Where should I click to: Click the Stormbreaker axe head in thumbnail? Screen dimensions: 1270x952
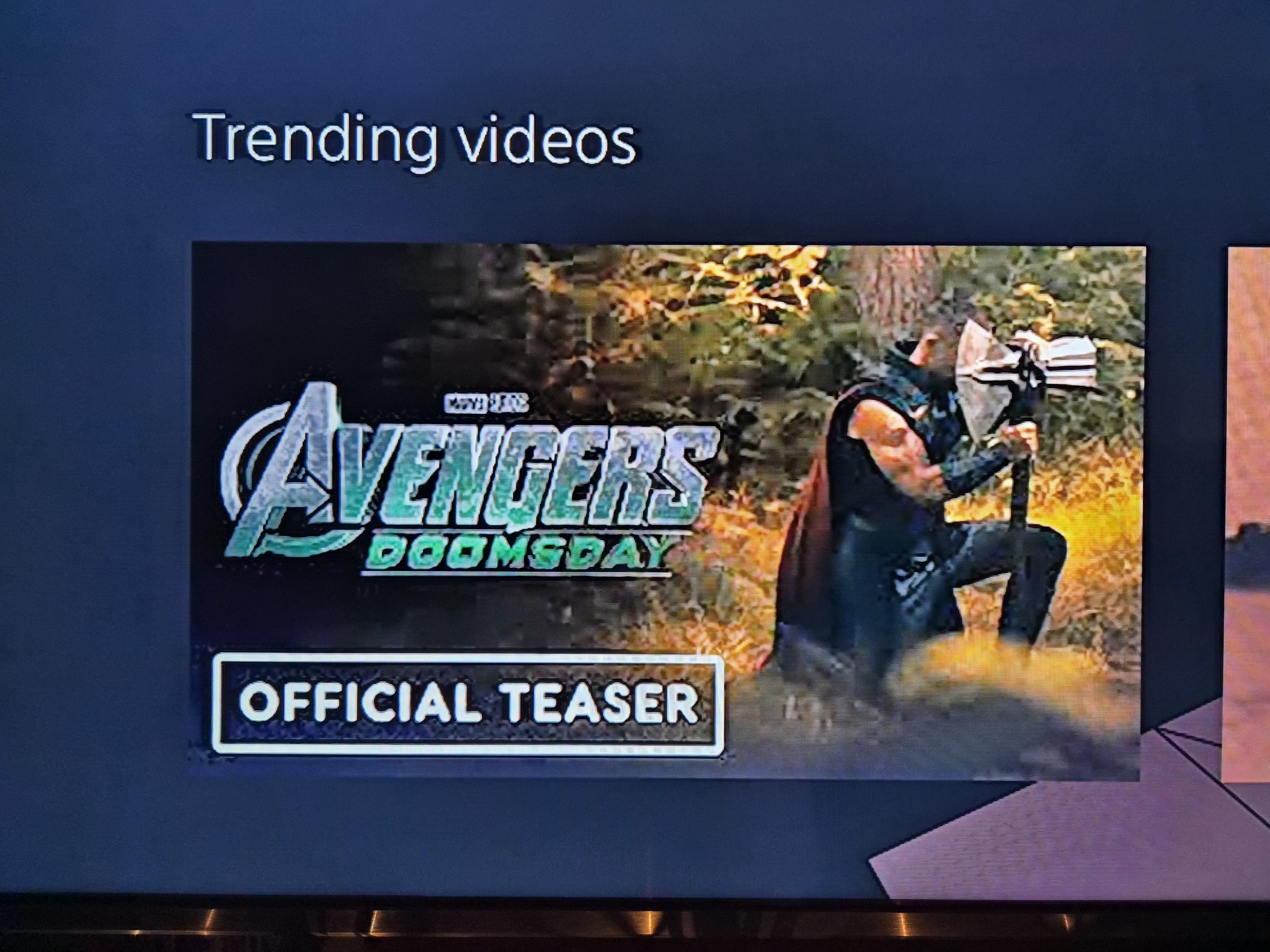pos(1029,365)
